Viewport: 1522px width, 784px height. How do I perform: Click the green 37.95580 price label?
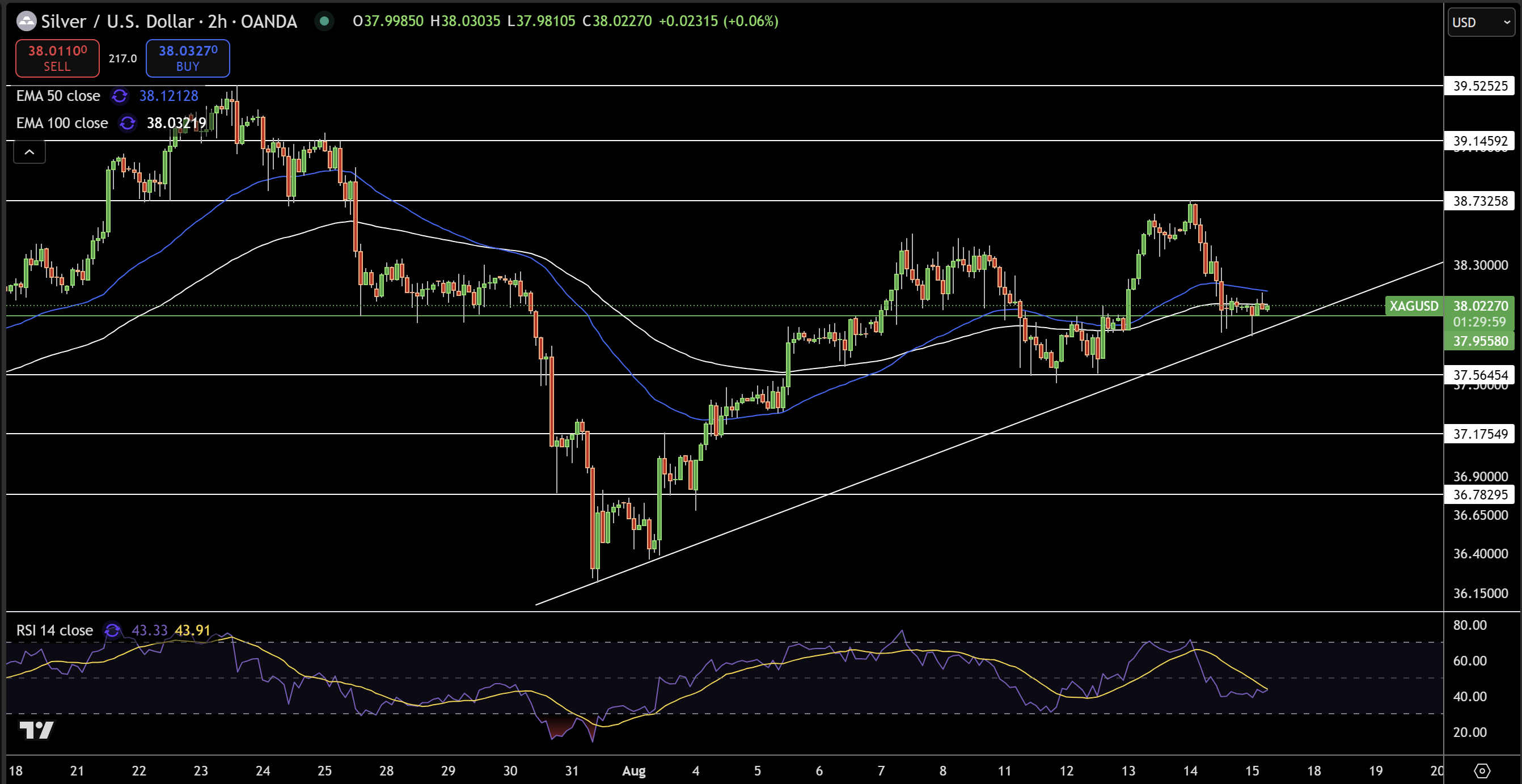click(x=1480, y=341)
